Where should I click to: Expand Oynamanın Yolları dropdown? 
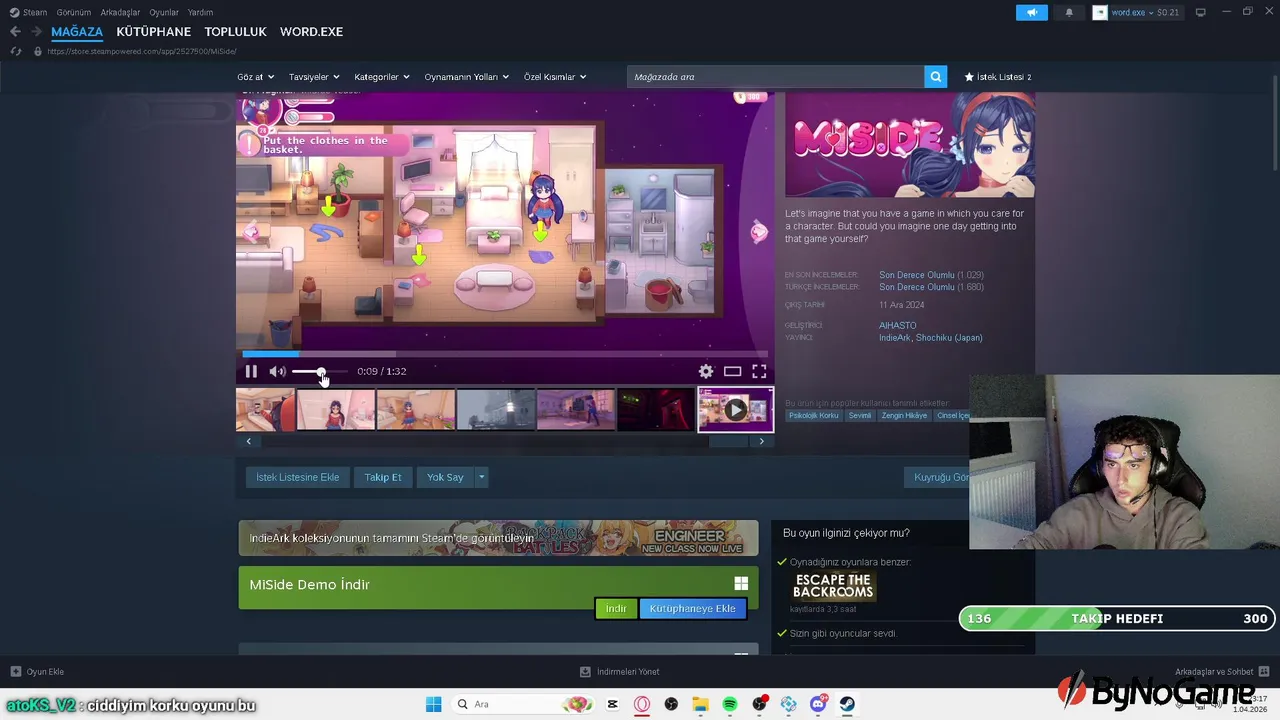[x=467, y=77]
